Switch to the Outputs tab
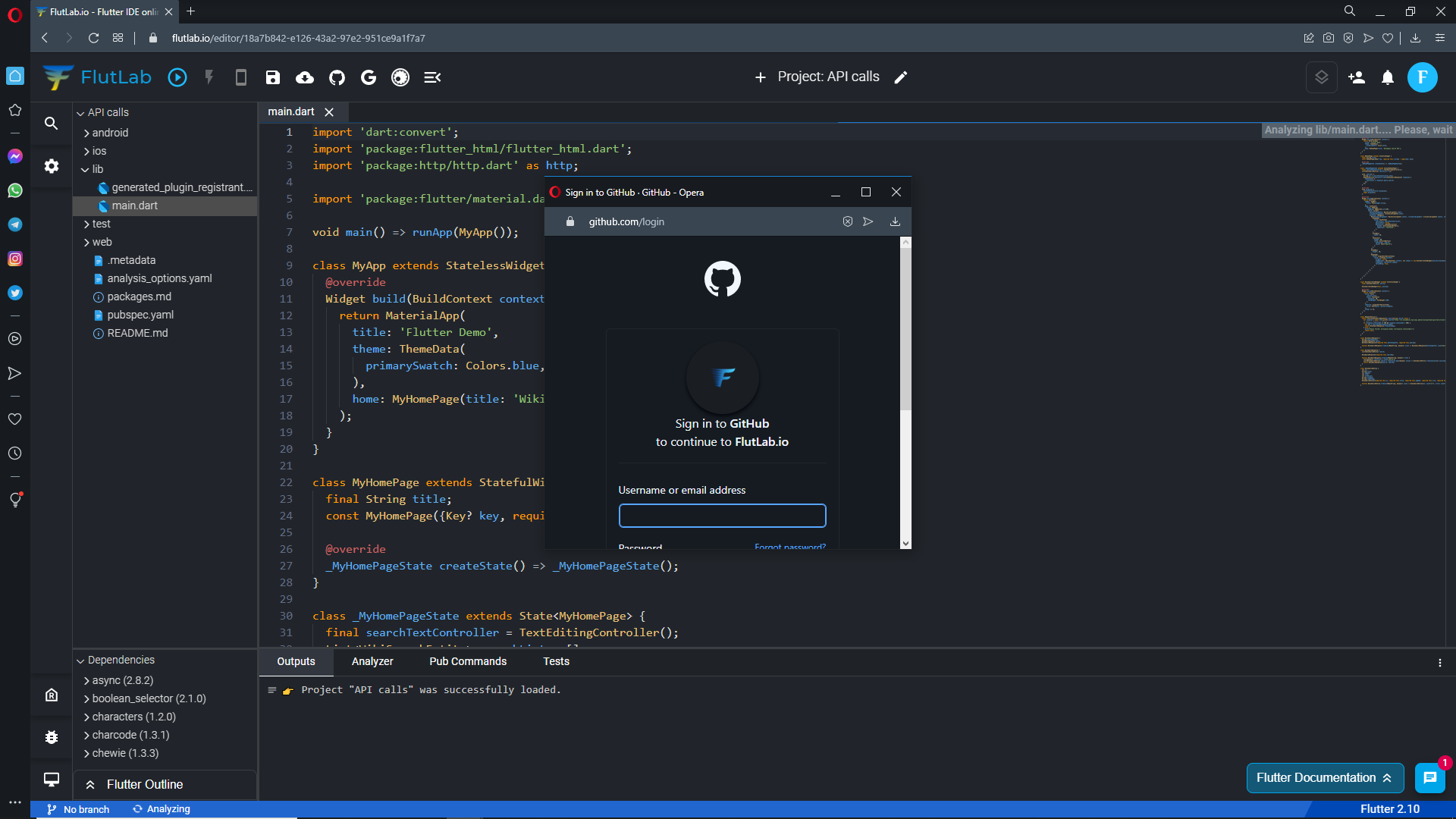The height and width of the screenshot is (819, 1456). pos(296,661)
